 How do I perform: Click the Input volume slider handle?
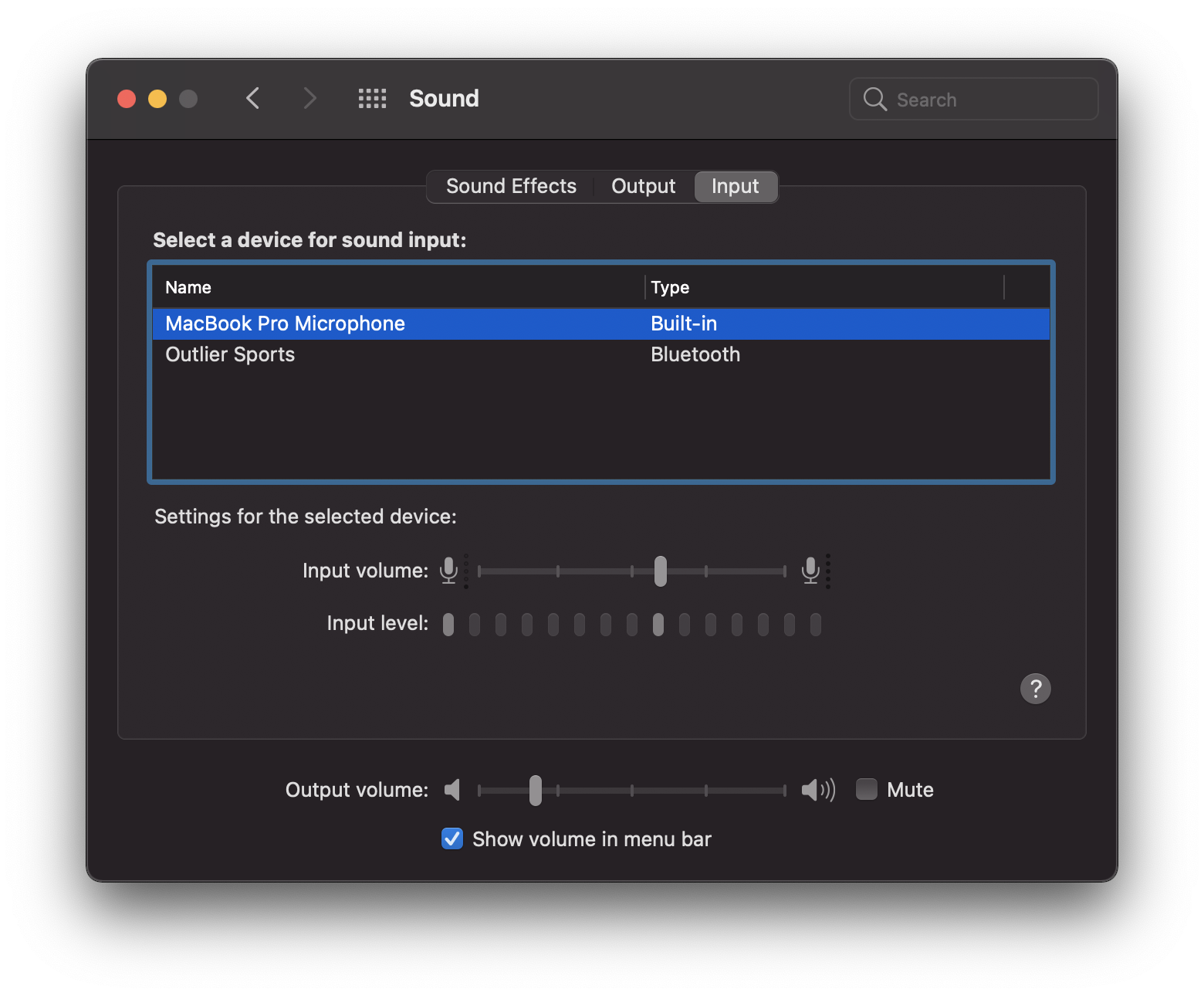[661, 571]
